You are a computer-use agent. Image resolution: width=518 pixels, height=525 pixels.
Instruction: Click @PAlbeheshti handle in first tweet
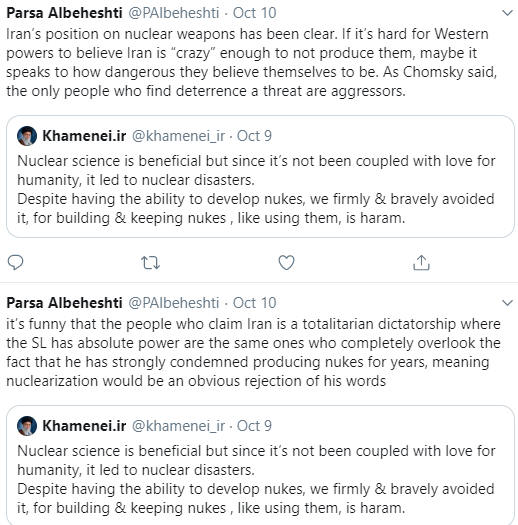[174, 13]
